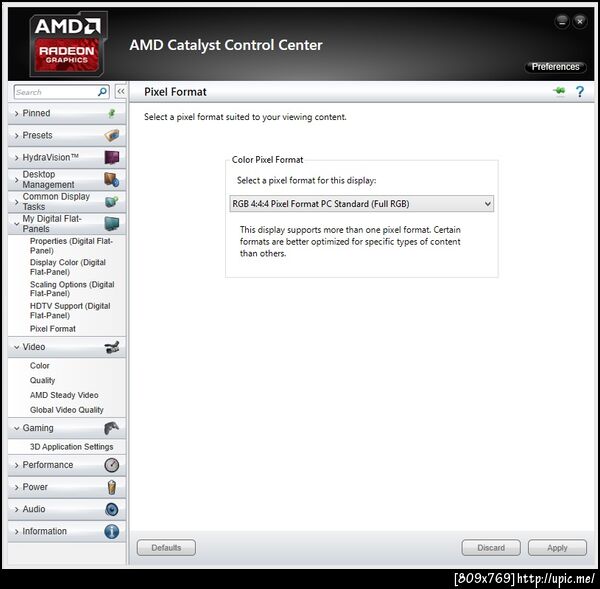Click the Preferences button
Viewport: 600px width, 589px height.
(556, 67)
